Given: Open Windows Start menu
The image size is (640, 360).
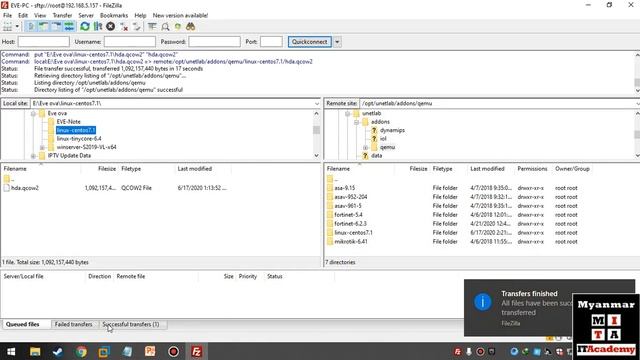Looking at the screenshot, I should tap(11, 351).
